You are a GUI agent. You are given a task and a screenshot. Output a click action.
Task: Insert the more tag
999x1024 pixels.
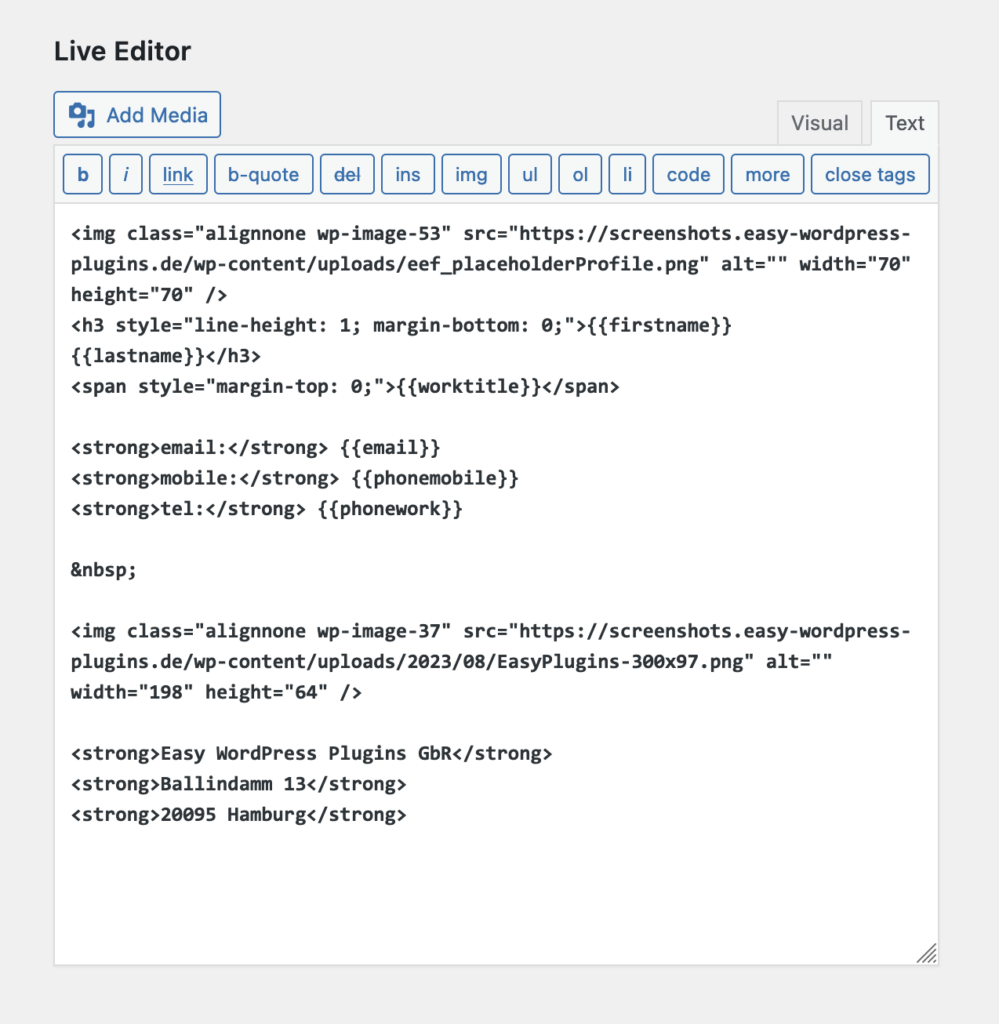767,174
